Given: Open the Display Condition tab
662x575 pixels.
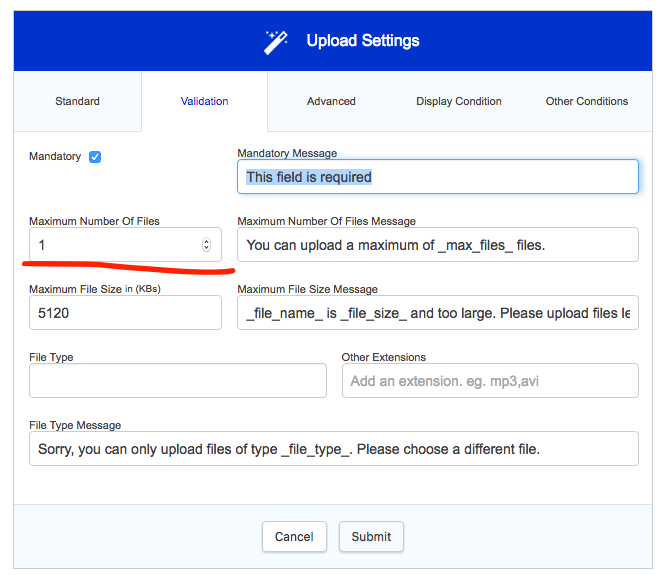Looking at the screenshot, I should point(459,101).
